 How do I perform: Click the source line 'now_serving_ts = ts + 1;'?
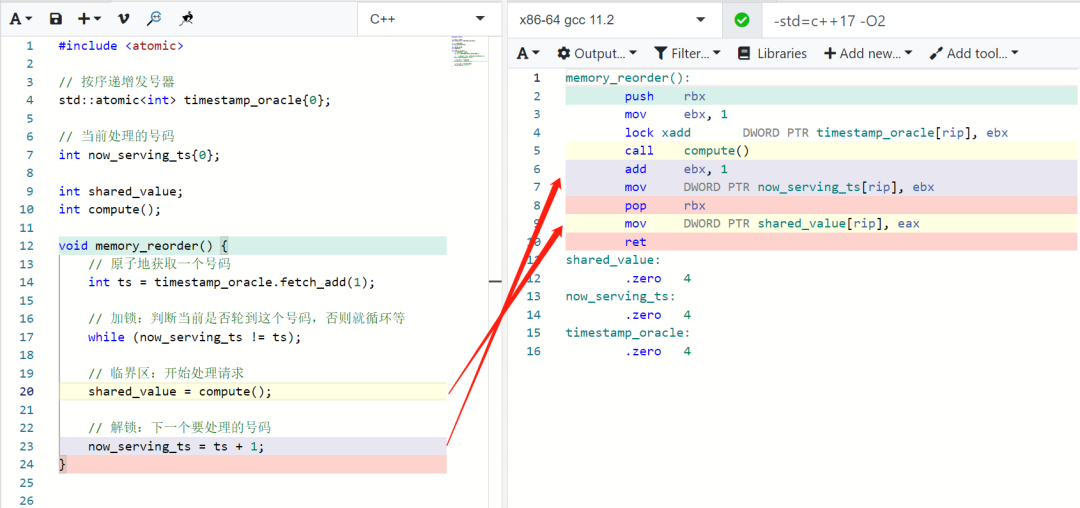(x=176, y=446)
